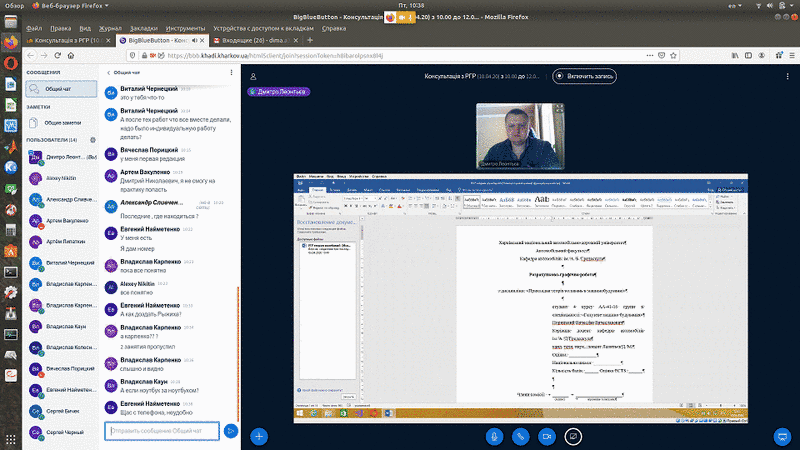Viewport: 800px width, 450px height.
Task: Select user Alexey Nikitin in the users list
Action: coord(62,177)
